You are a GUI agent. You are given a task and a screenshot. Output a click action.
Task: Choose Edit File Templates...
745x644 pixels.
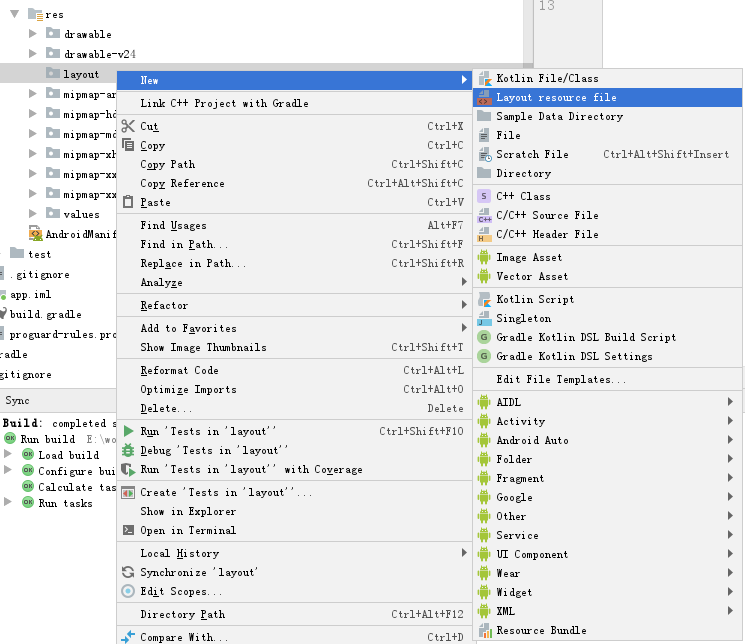coord(608,379)
